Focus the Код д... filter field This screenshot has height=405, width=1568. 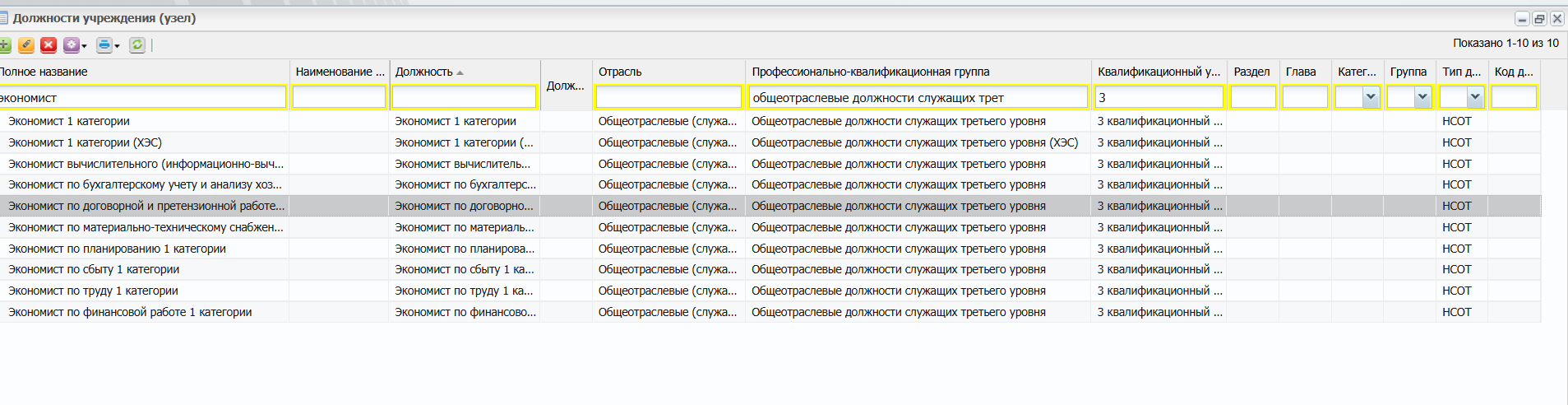(1514, 97)
